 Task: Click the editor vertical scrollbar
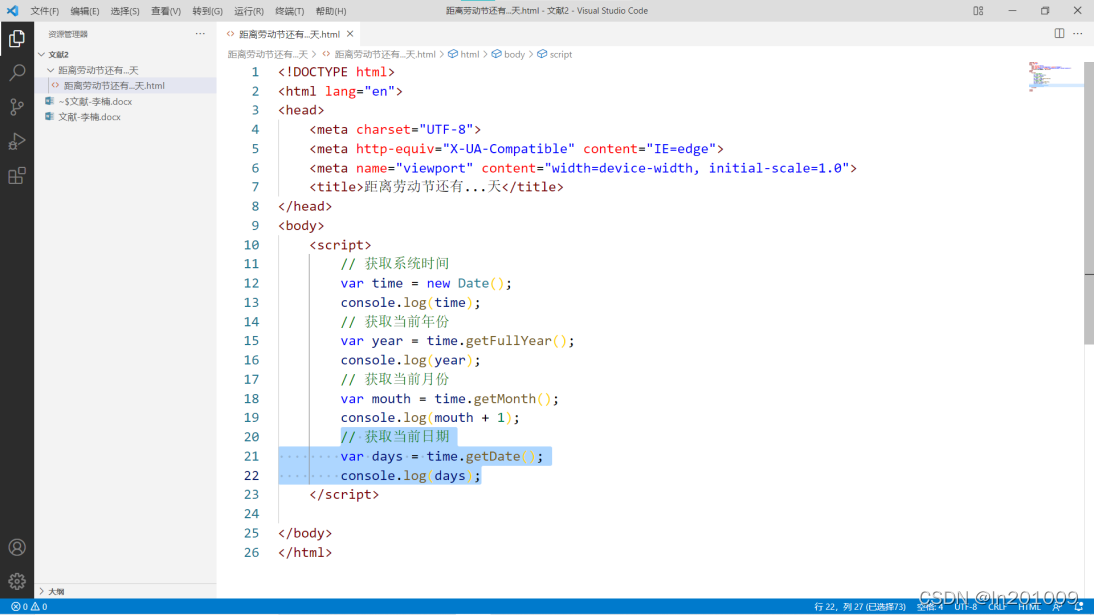tap(1089, 202)
